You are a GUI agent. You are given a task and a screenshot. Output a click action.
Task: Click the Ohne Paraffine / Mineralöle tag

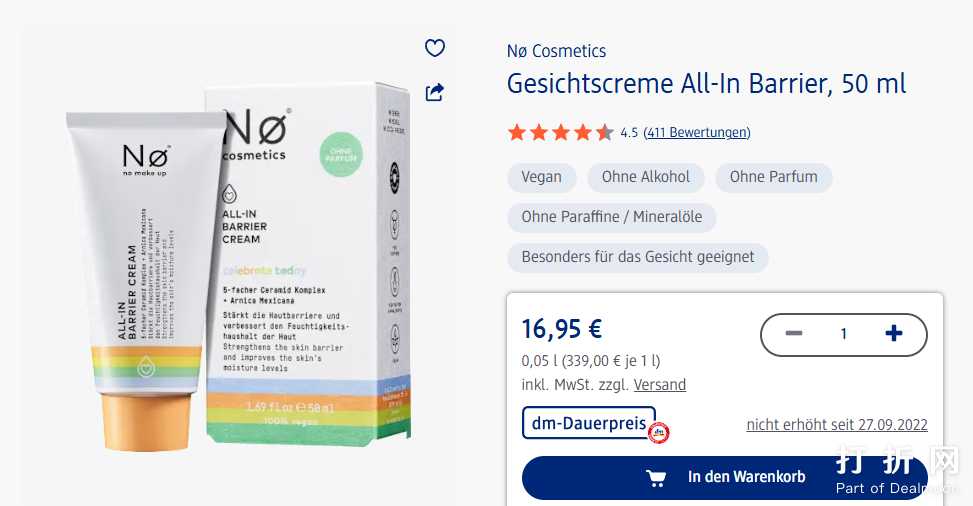coord(611,217)
